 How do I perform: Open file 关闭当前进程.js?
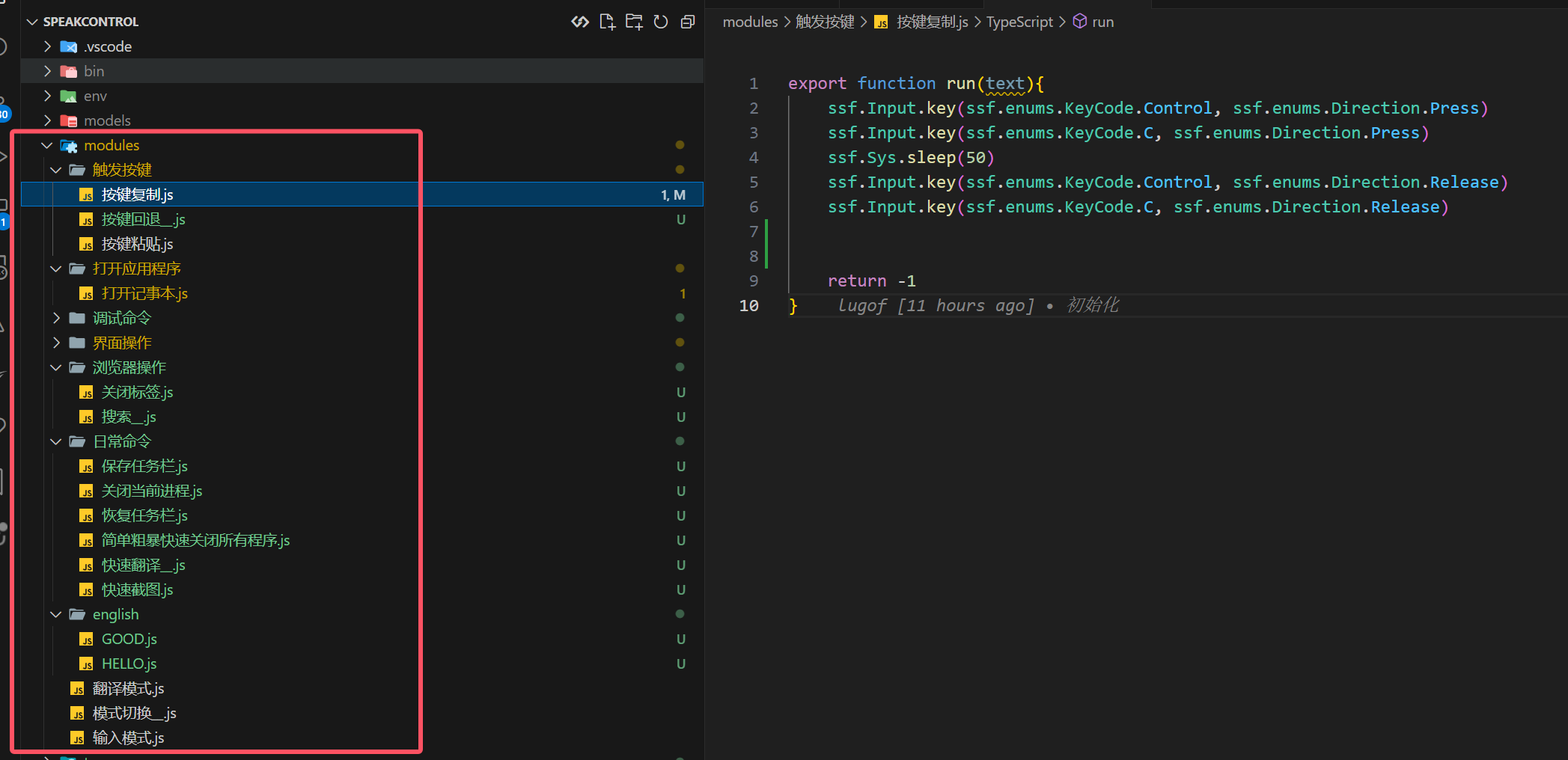pyautogui.click(x=362, y=491)
